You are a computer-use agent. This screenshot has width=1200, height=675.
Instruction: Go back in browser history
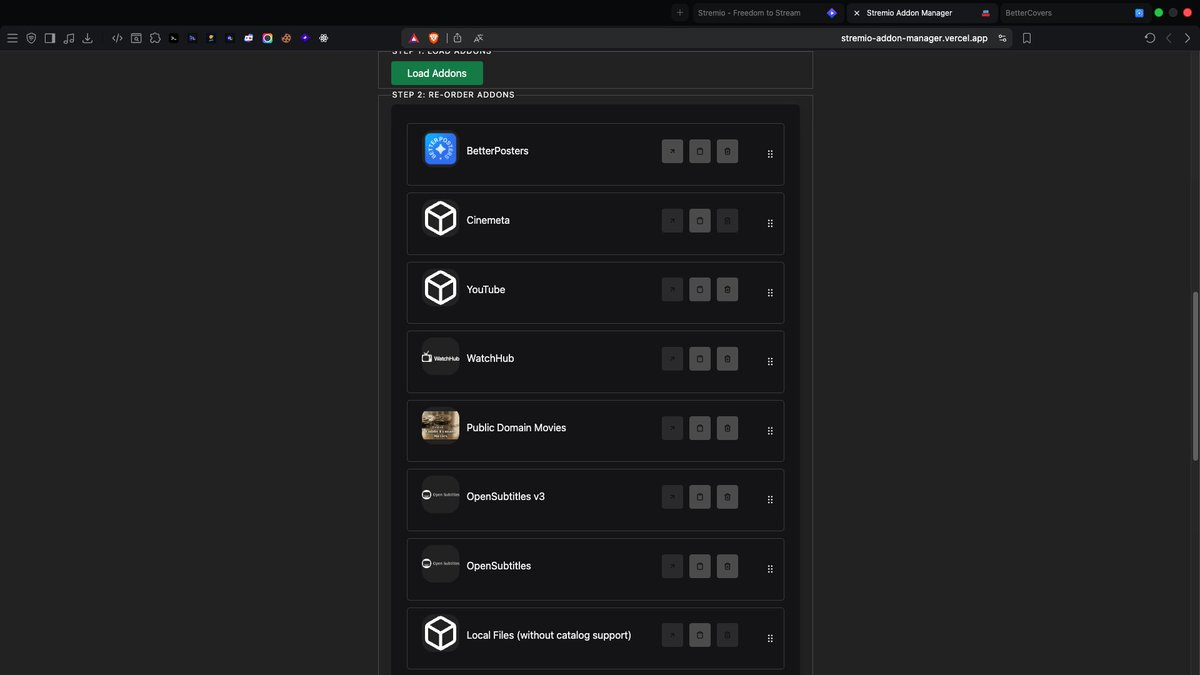point(1169,38)
